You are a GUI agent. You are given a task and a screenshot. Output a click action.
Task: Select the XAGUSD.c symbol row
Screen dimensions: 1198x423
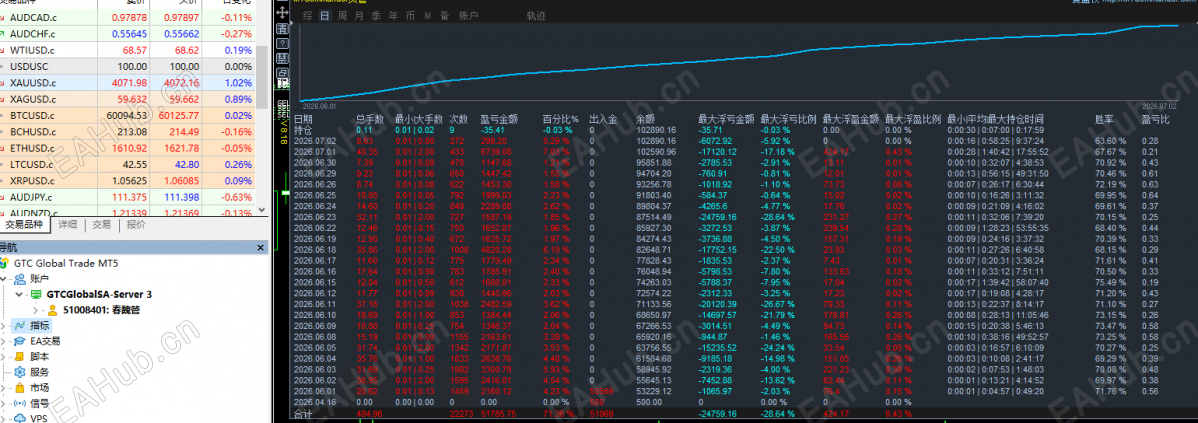coord(128,99)
